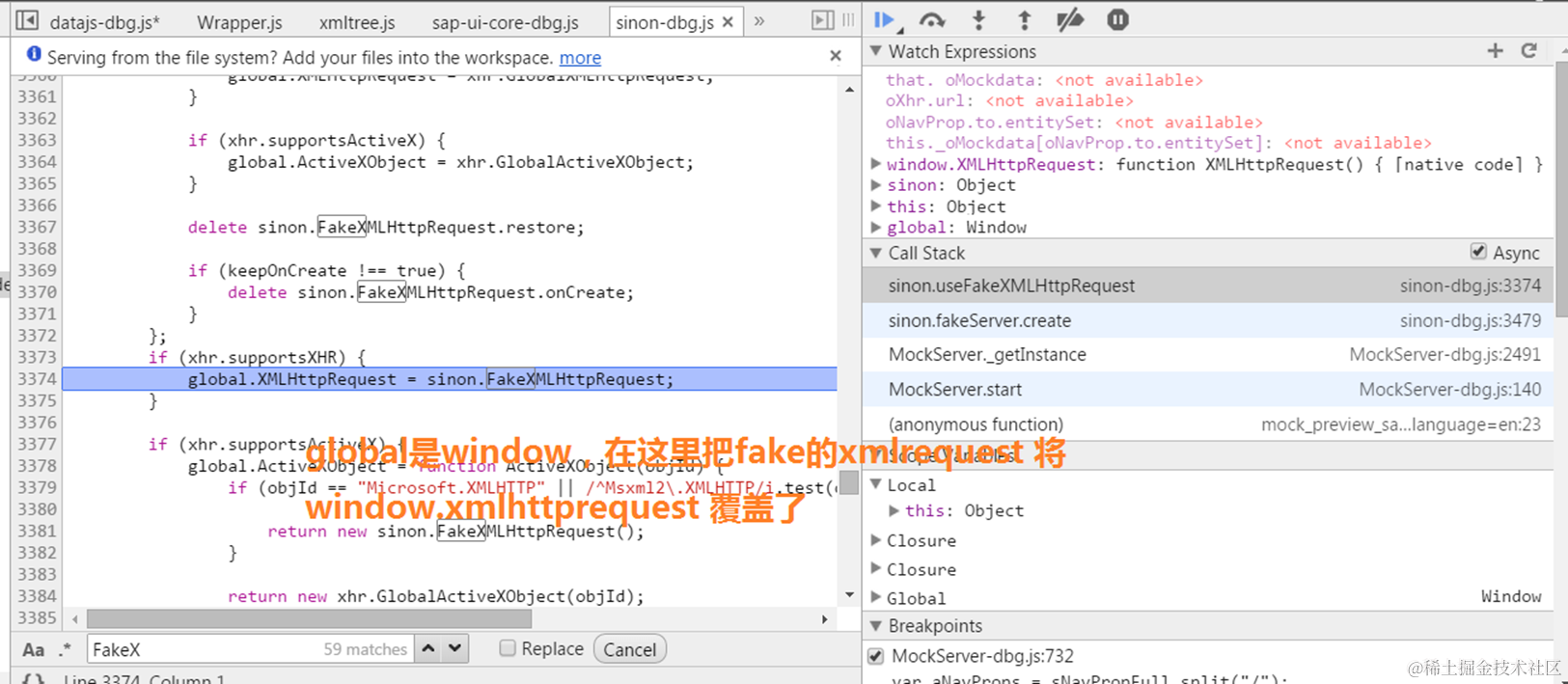The image size is (1568, 684).
Task: Toggle match case search option
Action: 33,649
